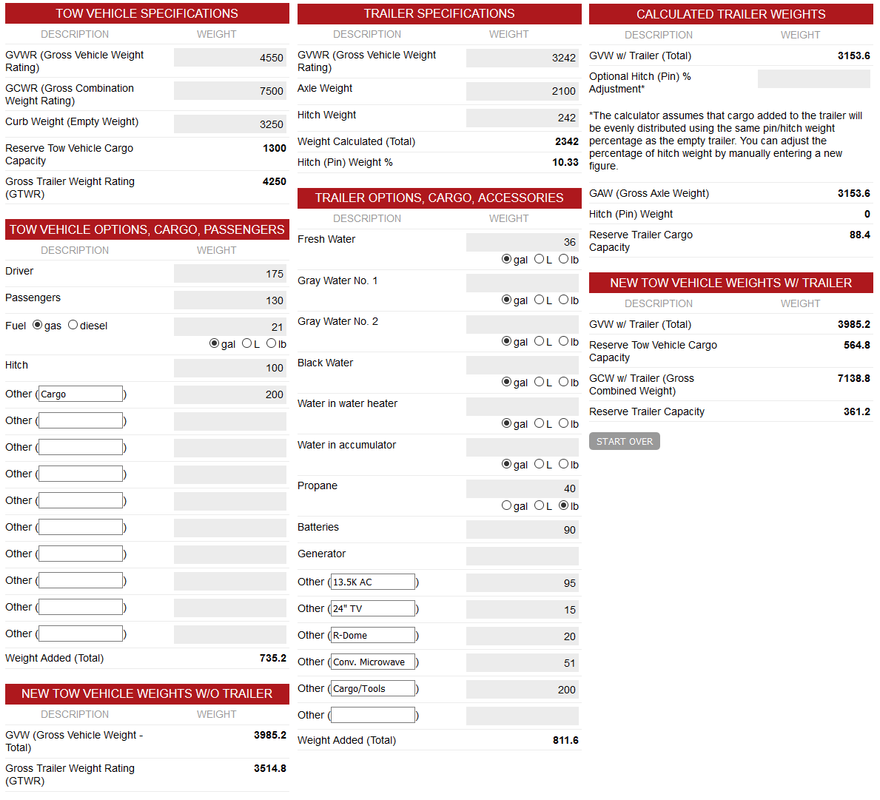Click Reserve Tow Vehicle Cargo Capacity 564.8
The height and width of the screenshot is (800, 880).
(856, 346)
